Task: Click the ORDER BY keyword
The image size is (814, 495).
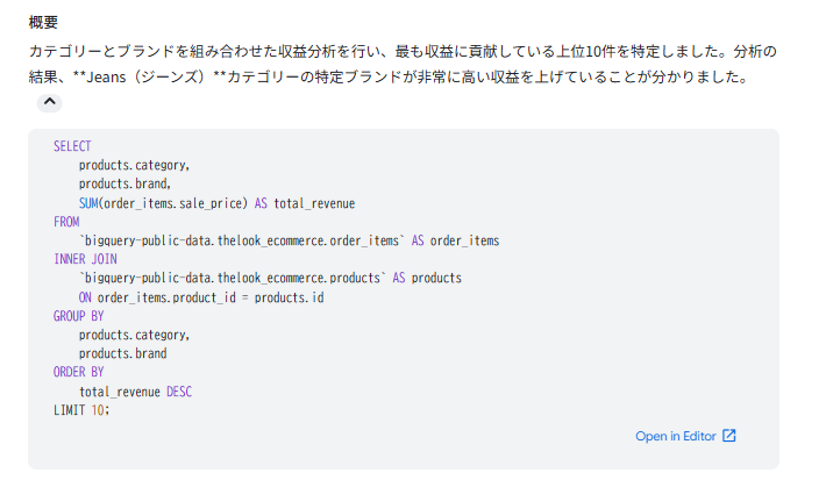Action: click(78, 372)
